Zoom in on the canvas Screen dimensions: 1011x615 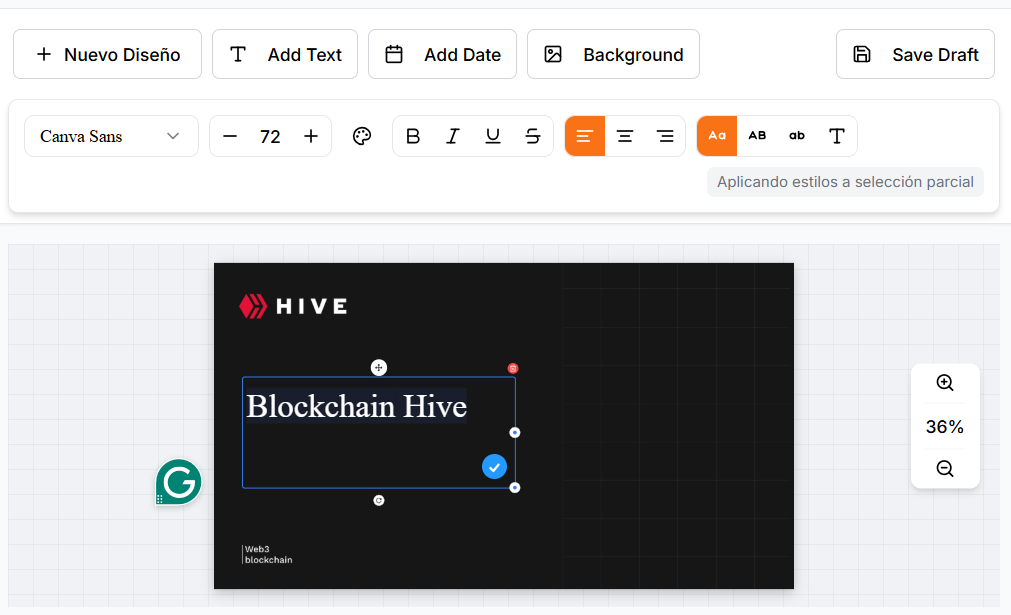coord(945,383)
